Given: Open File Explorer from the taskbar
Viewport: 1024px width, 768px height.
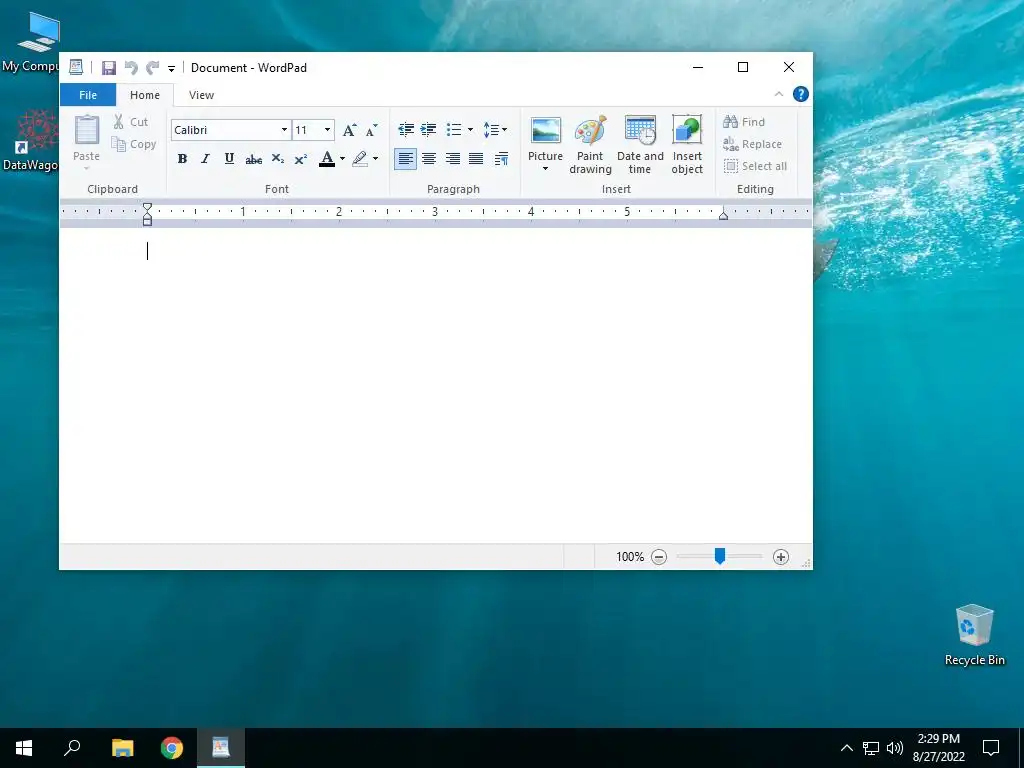Looking at the screenshot, I should tap(122, 748).
